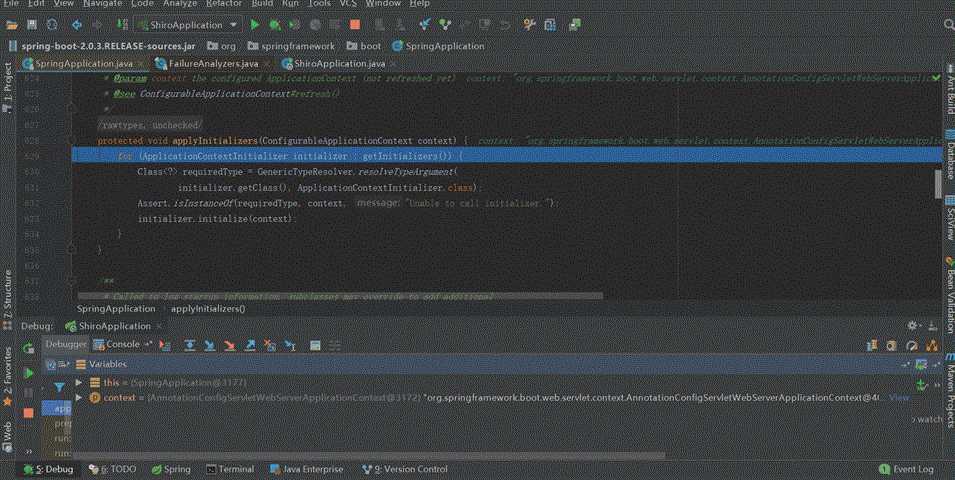Open the TODO tool window

113,469
